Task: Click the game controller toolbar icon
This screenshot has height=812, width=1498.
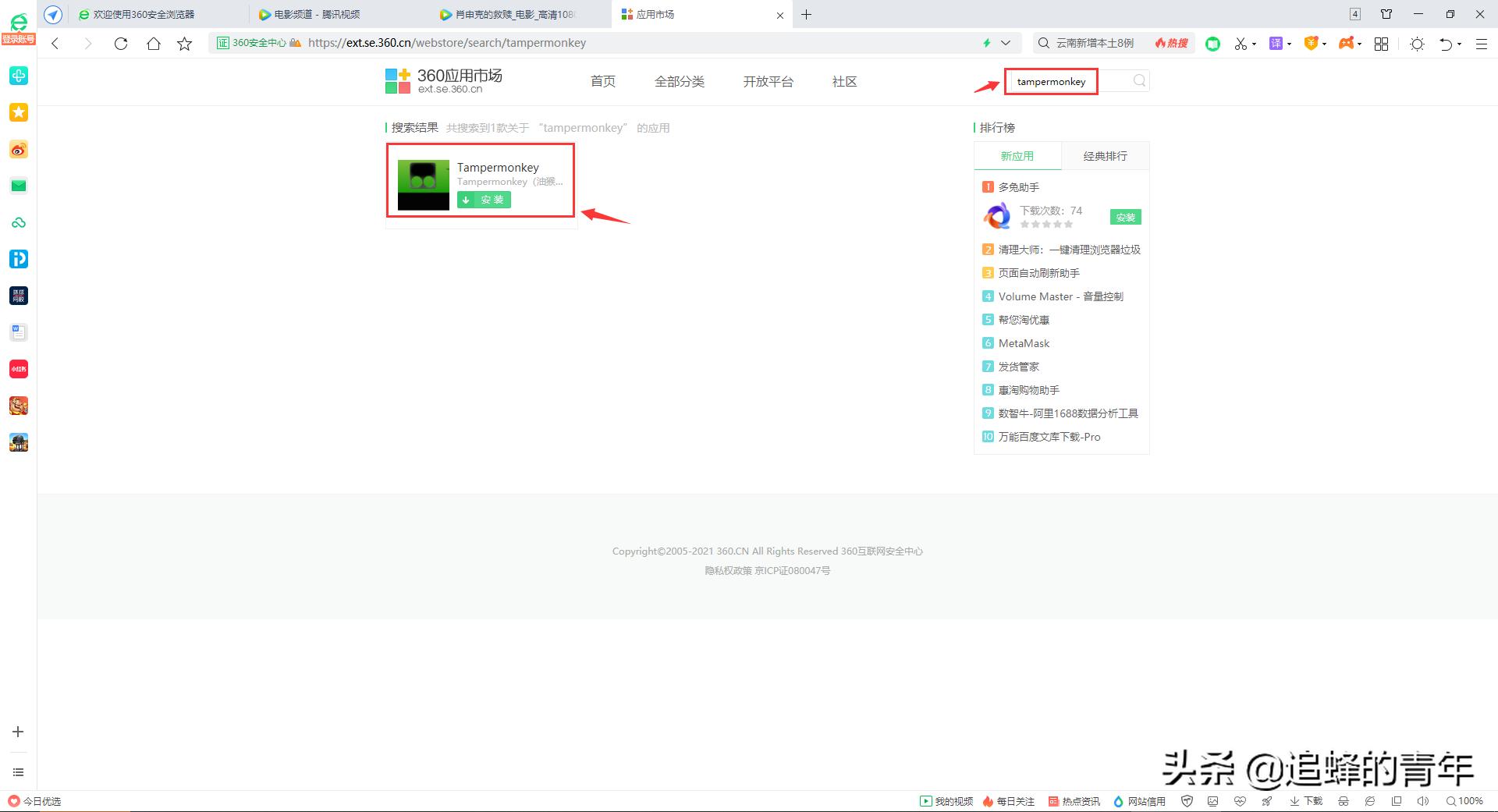Action: [1346, 44]
